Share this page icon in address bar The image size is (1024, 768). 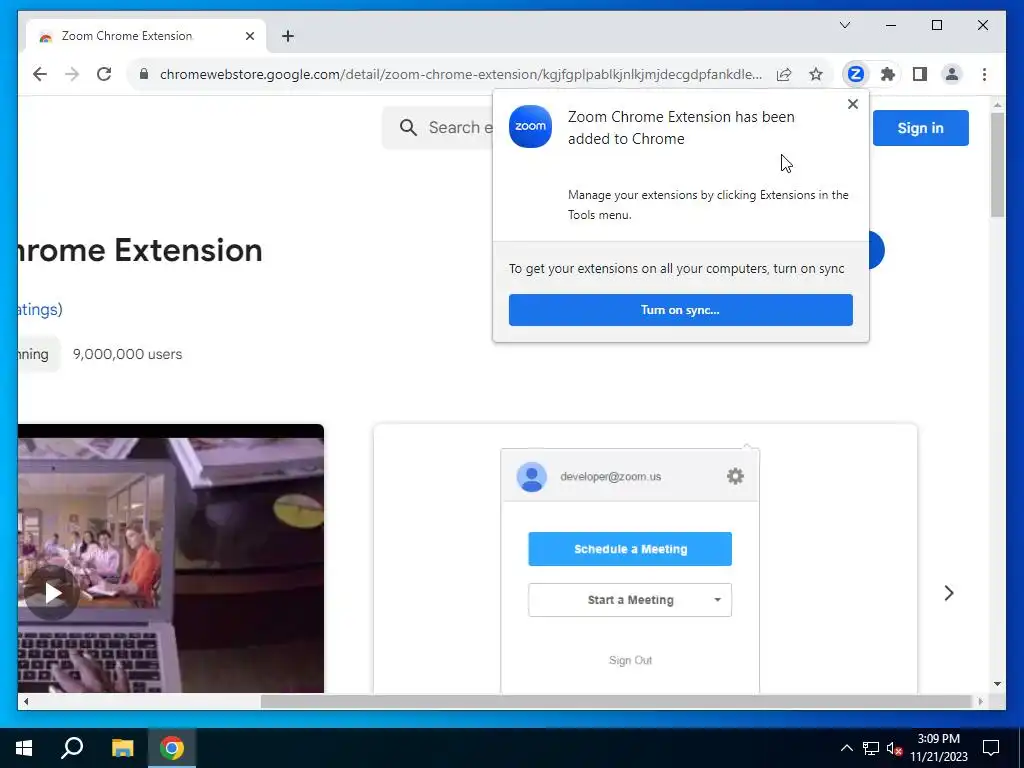[784, 74]
